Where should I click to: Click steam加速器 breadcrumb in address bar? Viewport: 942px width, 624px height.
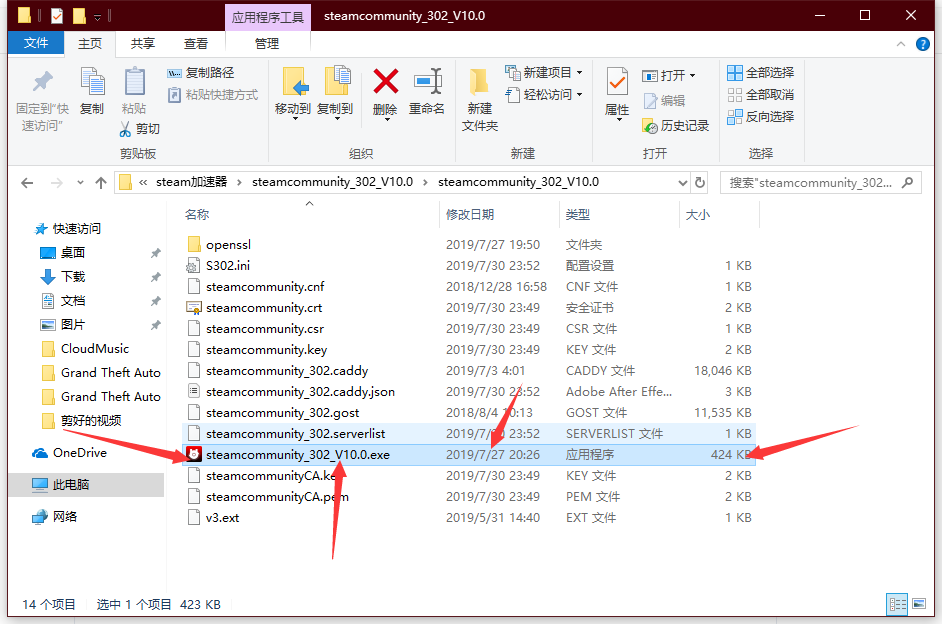pyautogui.click(x=192, y=182)
